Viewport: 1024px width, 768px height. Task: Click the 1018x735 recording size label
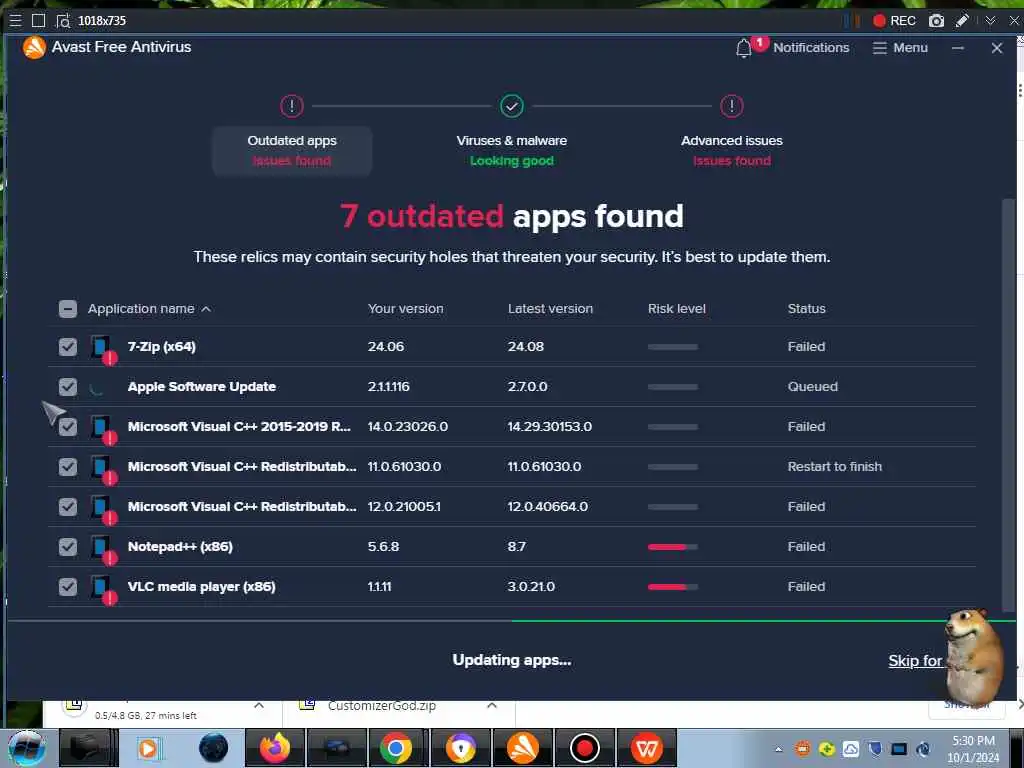pyautogui.click(x=102, y=21)
